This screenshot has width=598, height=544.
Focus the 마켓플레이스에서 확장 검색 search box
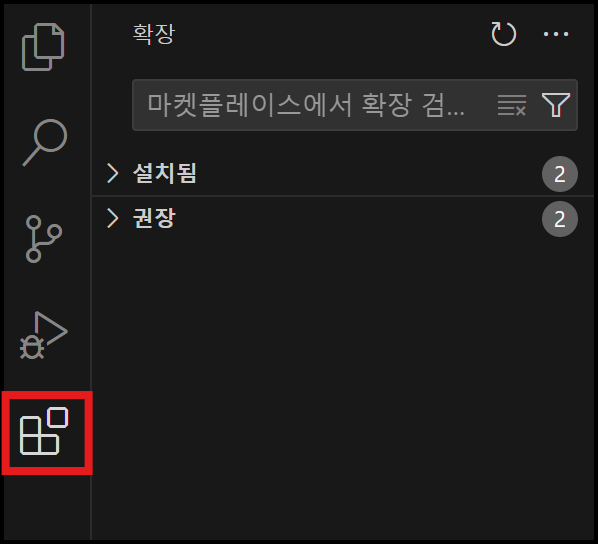pyautogui.click(x=355, y=105)
